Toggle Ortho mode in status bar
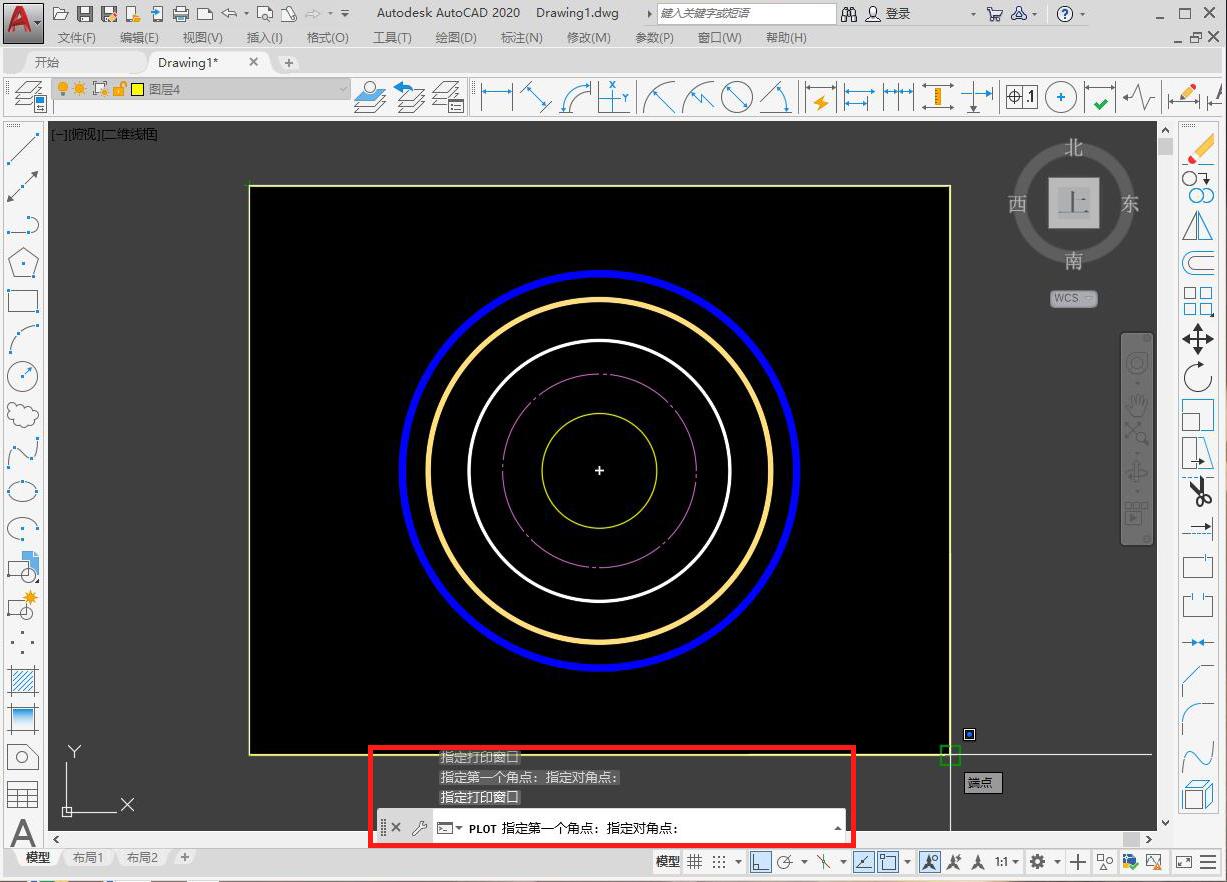 761,862
